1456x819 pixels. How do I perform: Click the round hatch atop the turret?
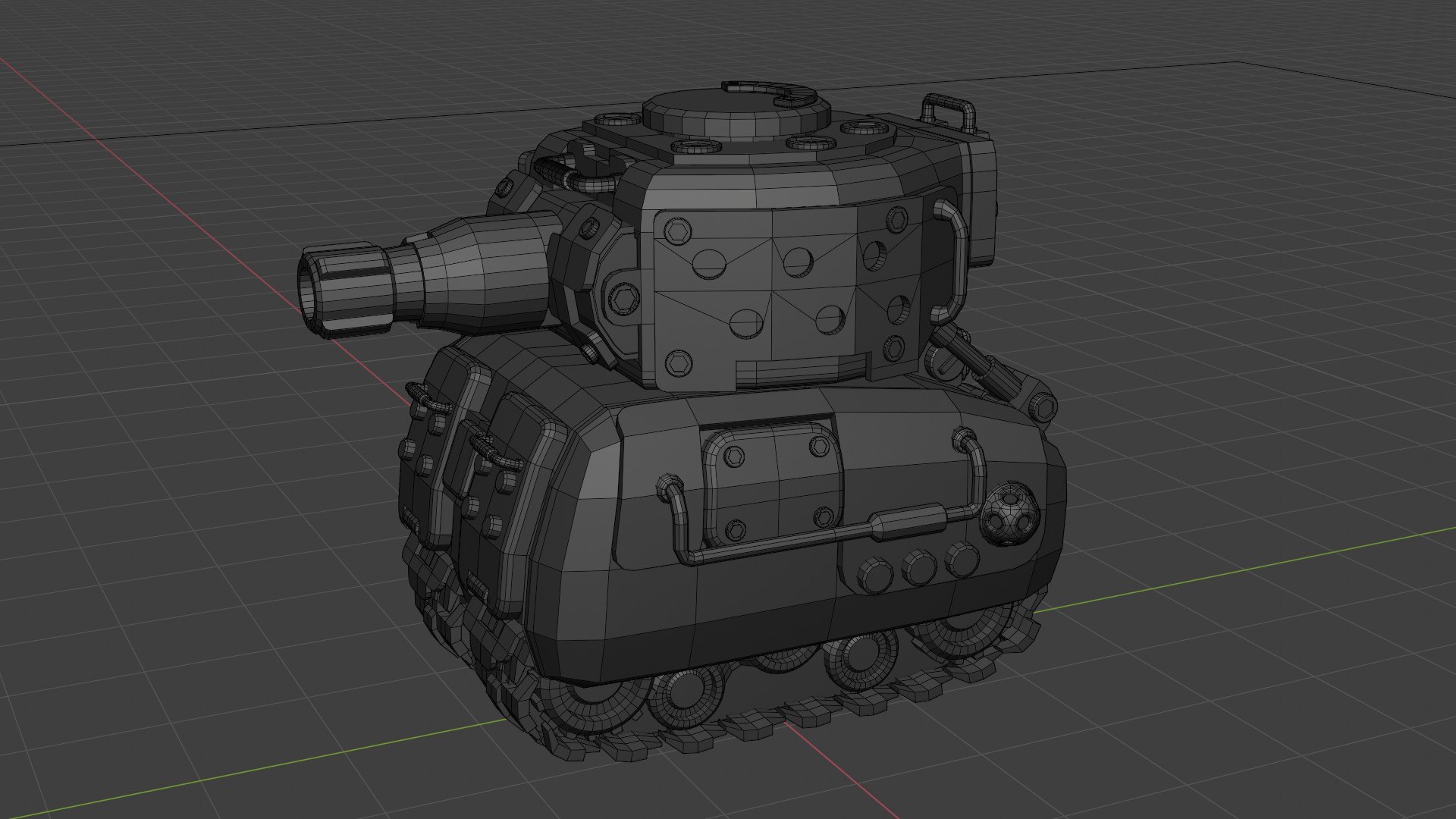(x=736, y=112)
